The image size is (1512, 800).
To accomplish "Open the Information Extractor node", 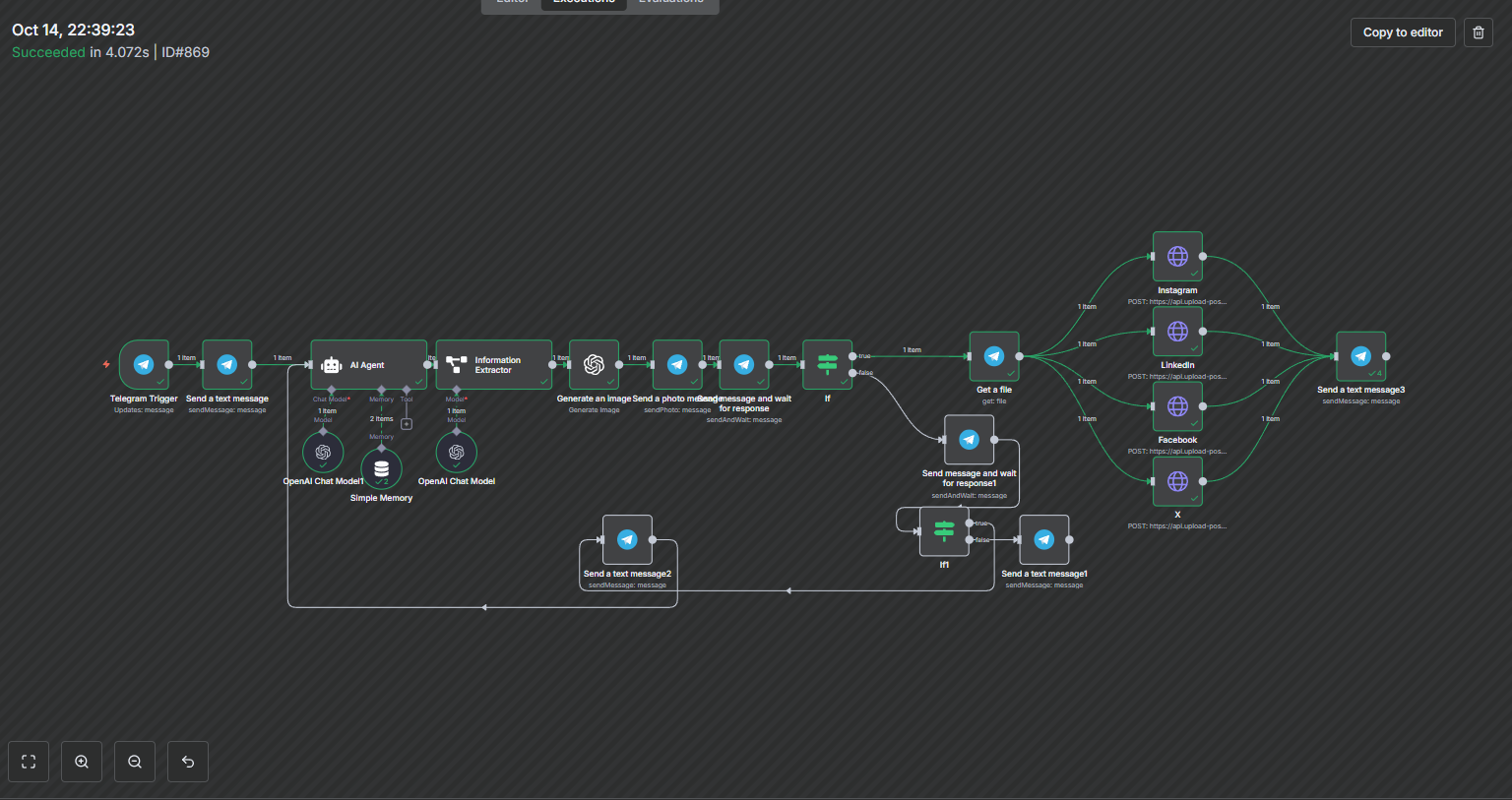I will pyautogui.click(x=493, y=364).
